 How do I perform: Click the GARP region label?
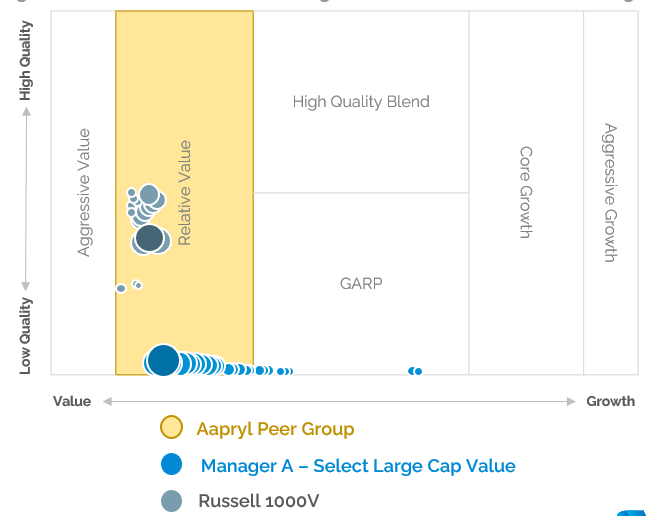click(x=361, y=283)
